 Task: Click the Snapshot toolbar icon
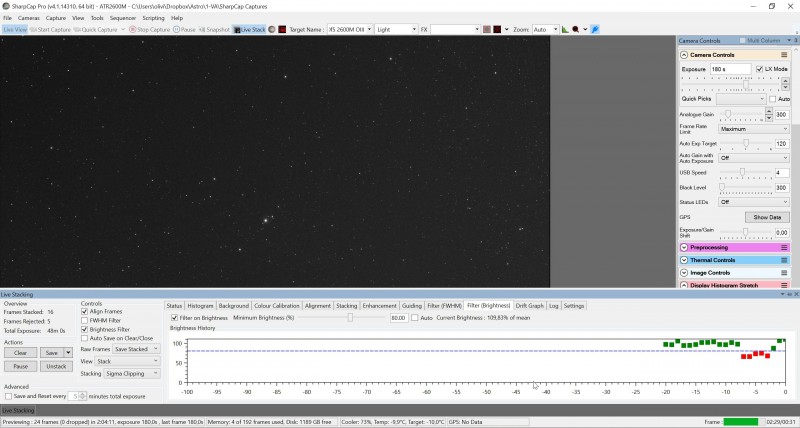[x=214, y=30]
